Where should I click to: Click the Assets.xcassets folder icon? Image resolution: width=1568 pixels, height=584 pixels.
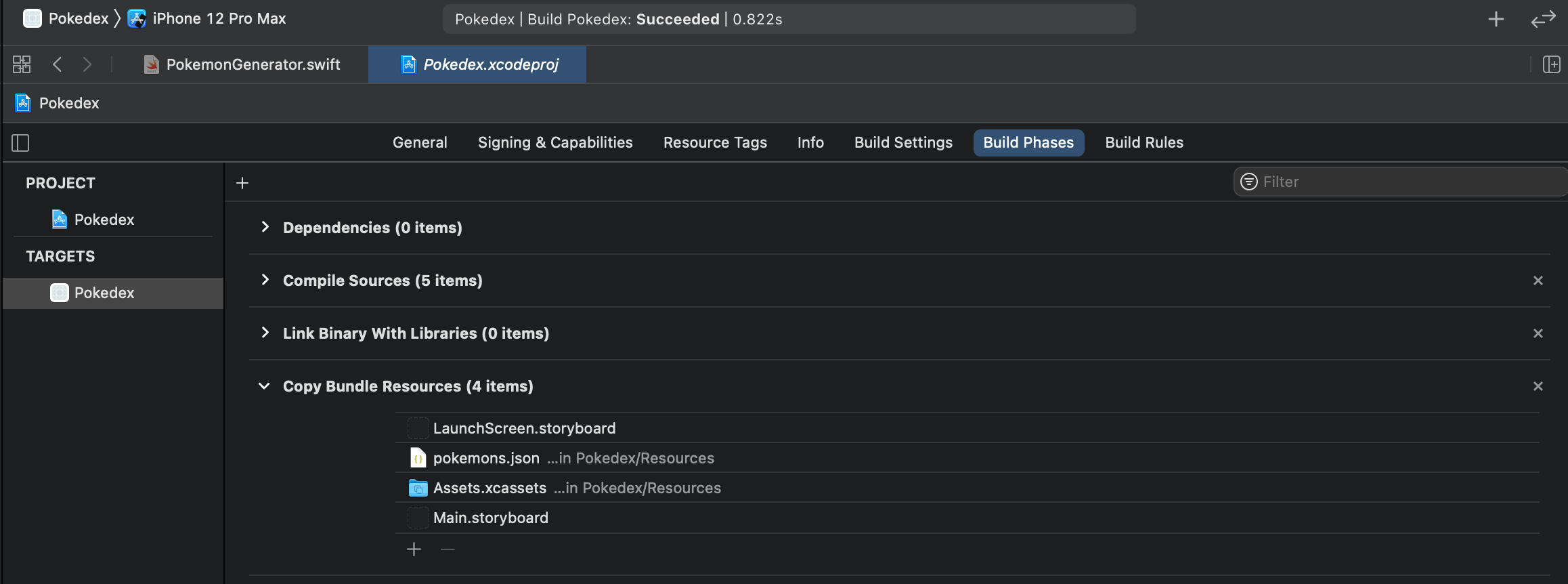point(418,488)
